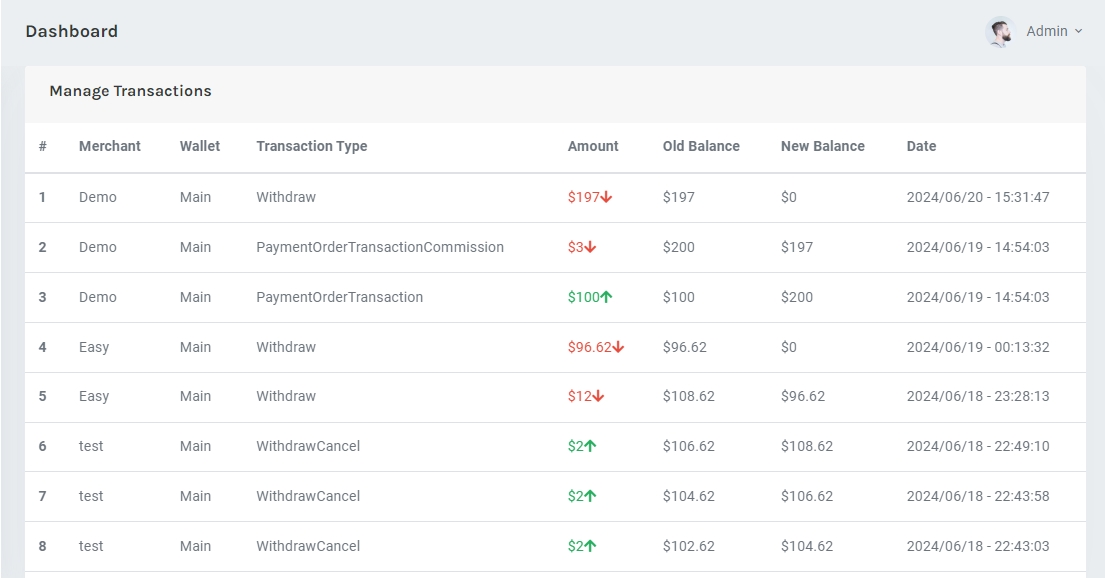Select the Old Balance column header
Image resolution: width=1105 pixels, height=578 pixels.
coord(701,146)
